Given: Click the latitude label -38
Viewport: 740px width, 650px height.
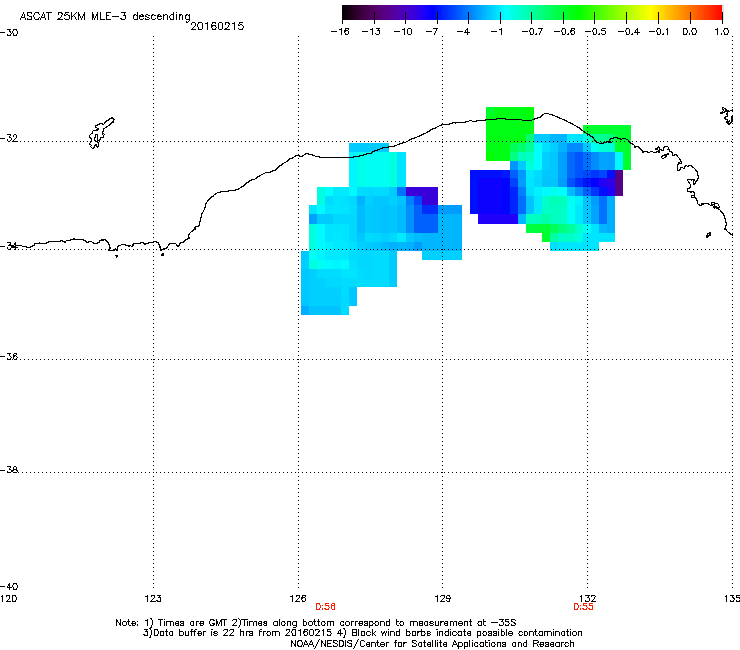Looking at the screenshot, I should tap(9, 470).
